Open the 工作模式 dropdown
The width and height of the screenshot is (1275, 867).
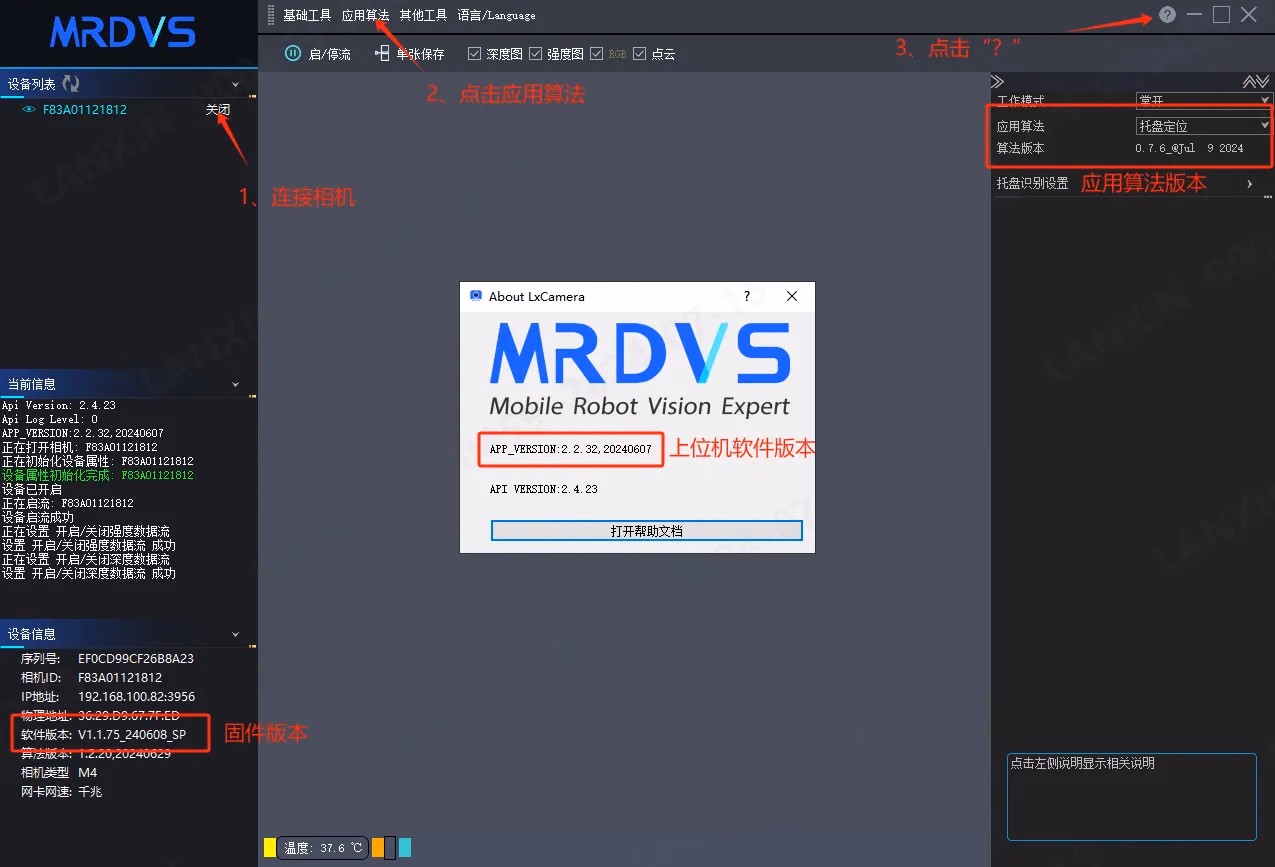coord(1204,100)
